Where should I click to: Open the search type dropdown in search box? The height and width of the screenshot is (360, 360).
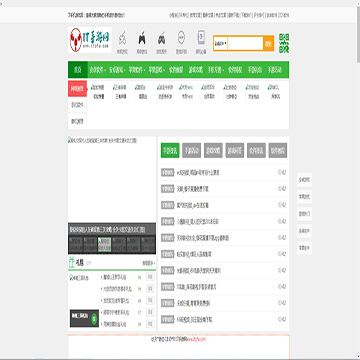221,43
